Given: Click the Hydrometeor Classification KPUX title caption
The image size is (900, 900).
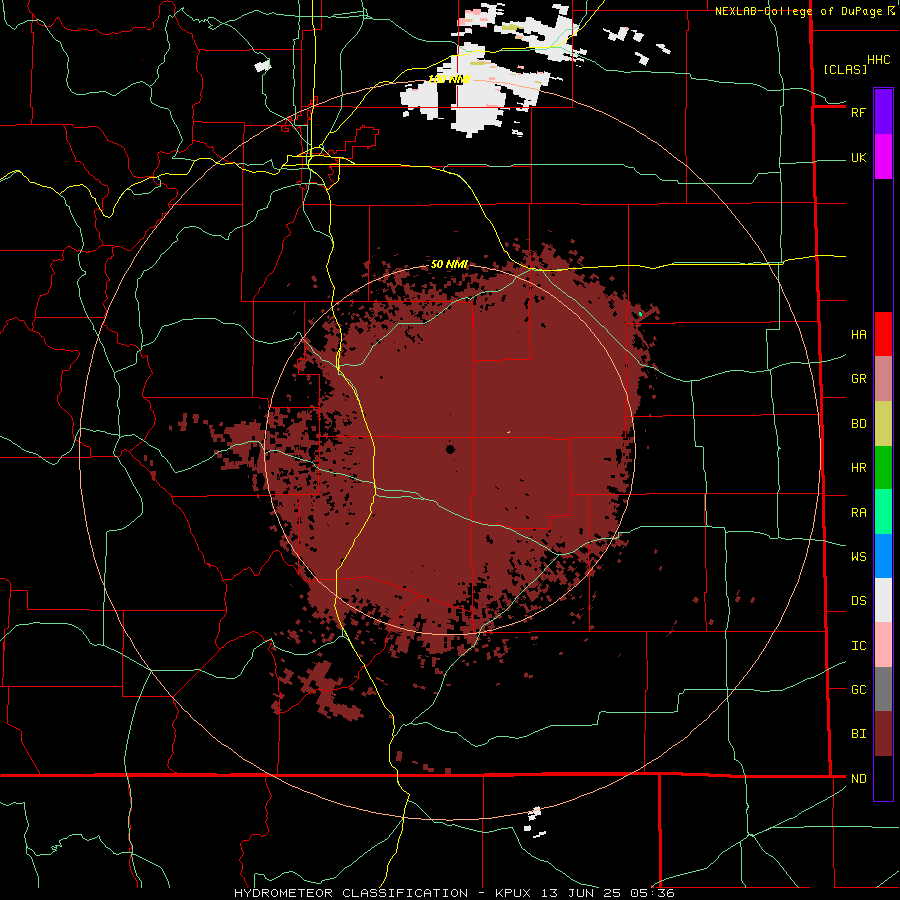Looking at the screenshot, I should coord(454,893).
